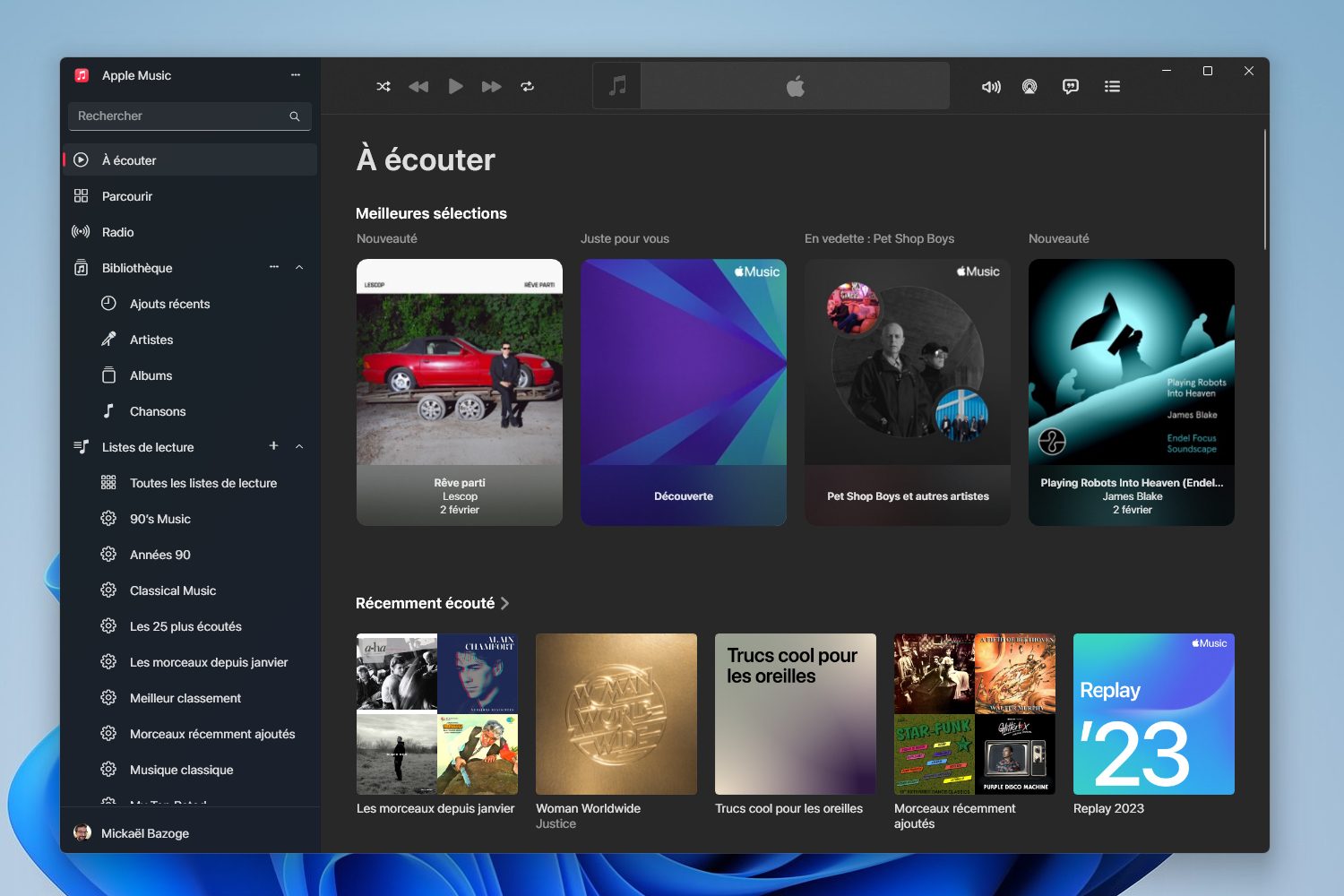The width and height of the screenshot is (1344, 896).
Task: Start playback with the play button
Action: (455, 86)
